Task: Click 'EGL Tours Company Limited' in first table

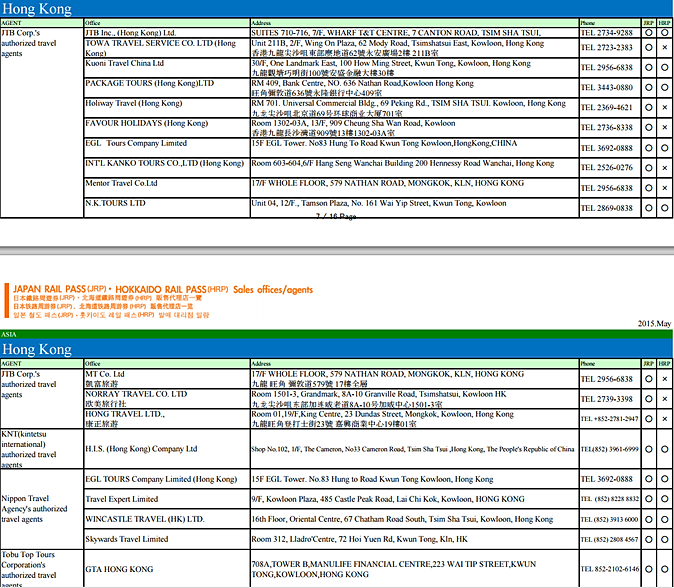Action: pos(136,143)
